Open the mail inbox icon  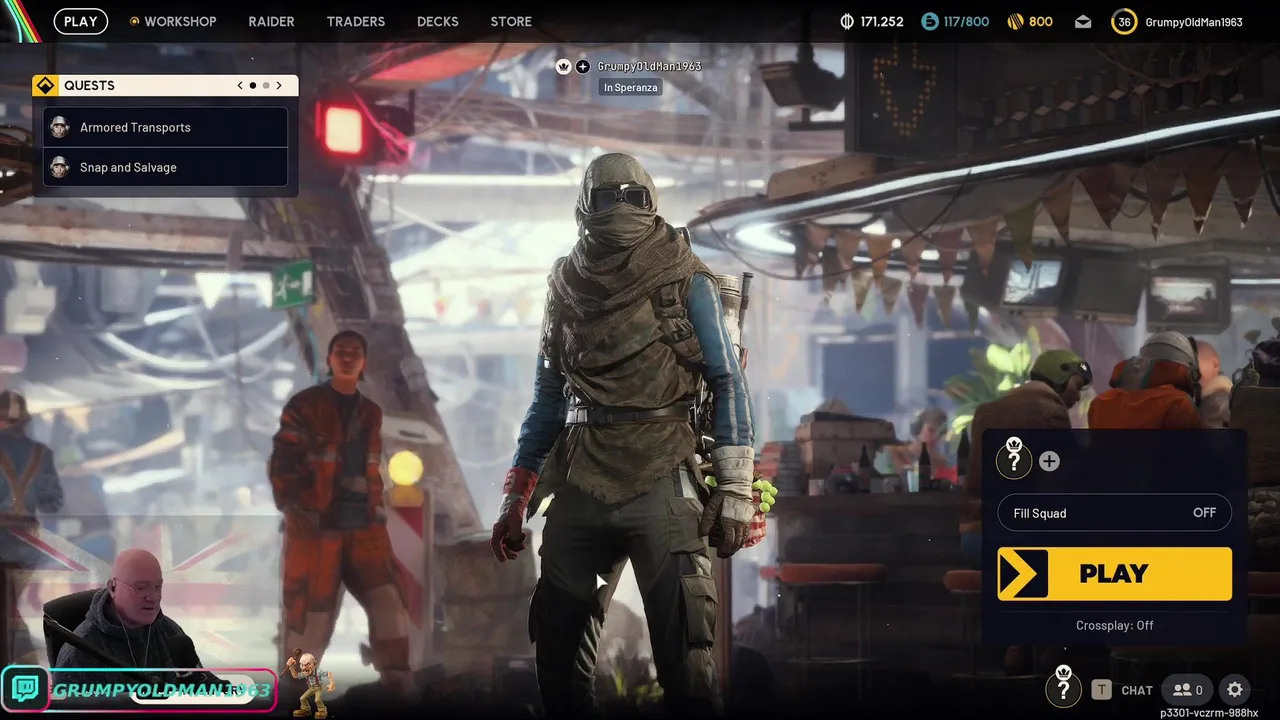coord(1083,21)
